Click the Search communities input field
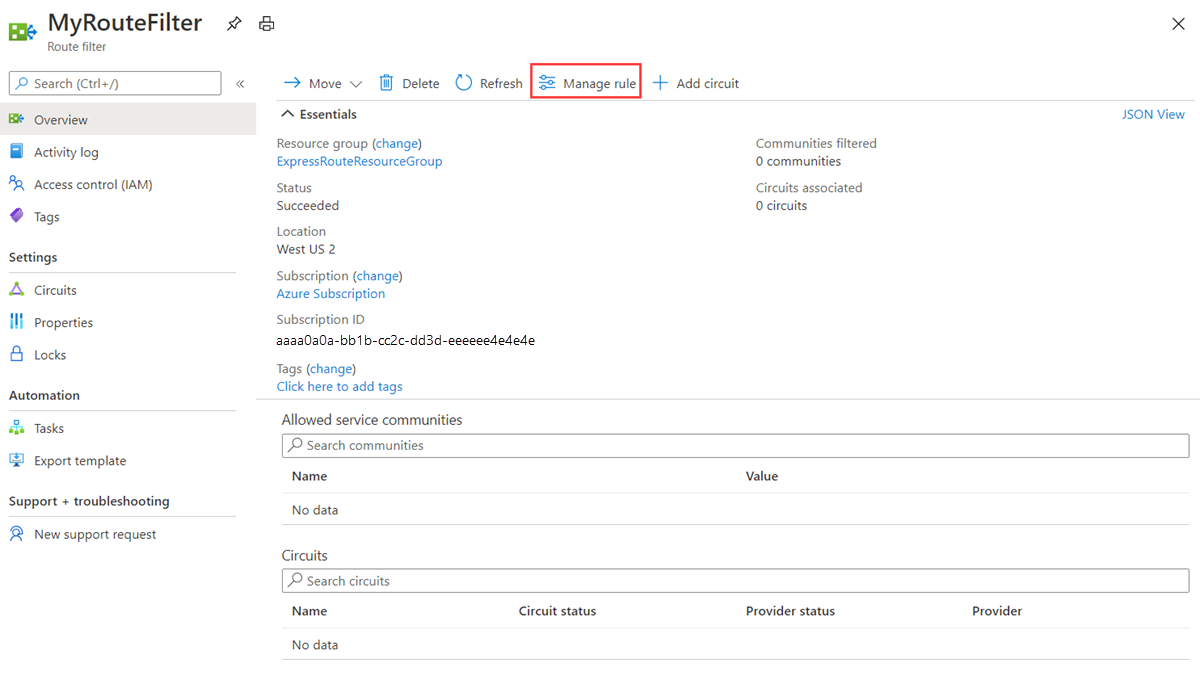This screenshot has width=1200, height=680. pyautogui.click(x=737, y=445)
